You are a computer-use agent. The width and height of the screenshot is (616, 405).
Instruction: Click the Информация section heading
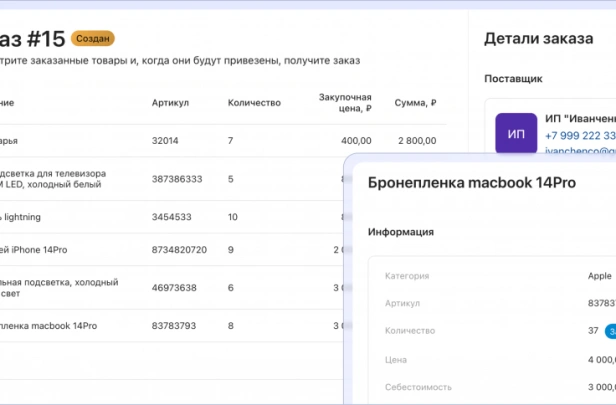tap(401, 232)
